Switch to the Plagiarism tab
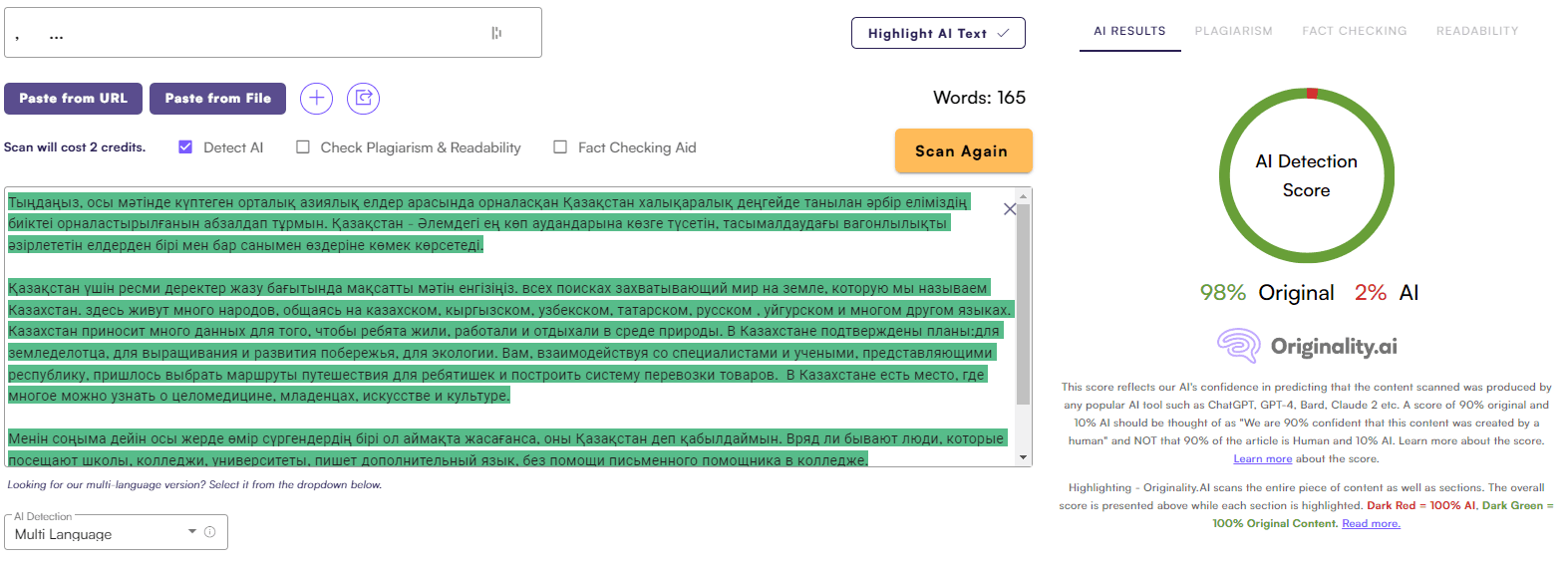 coord(1233,31)
